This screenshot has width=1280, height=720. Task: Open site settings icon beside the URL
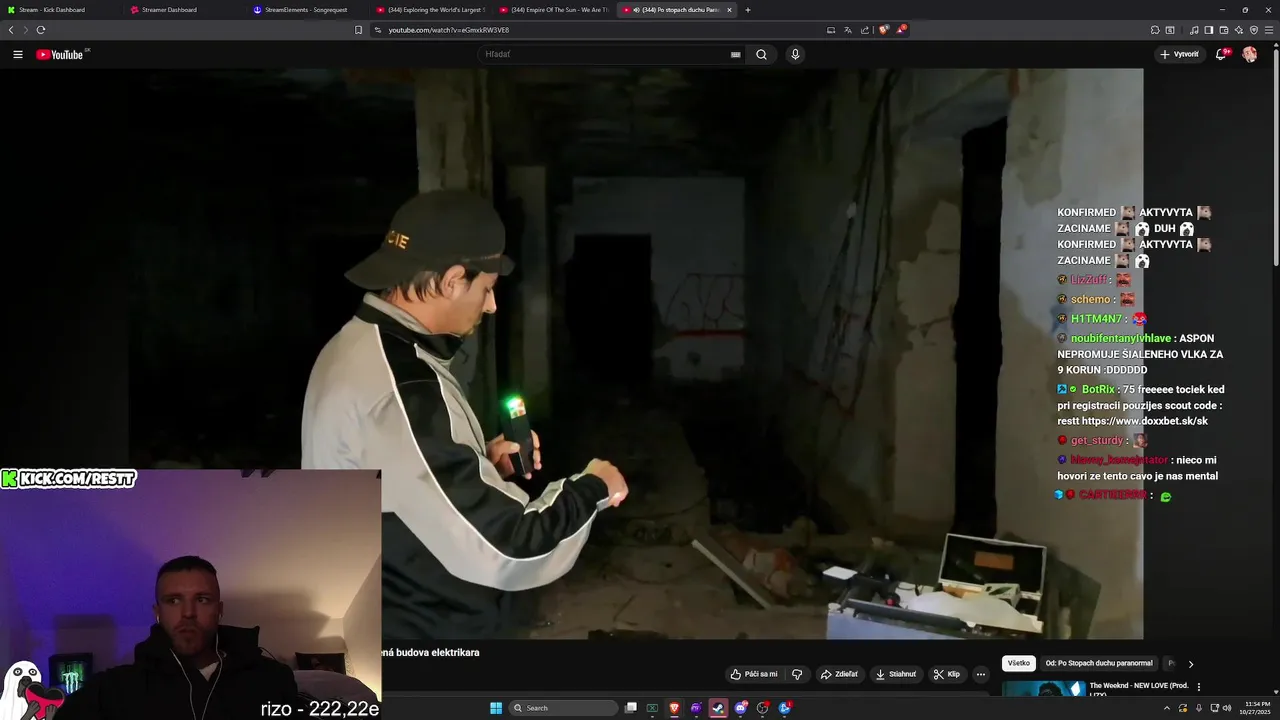click(x=377, y=30)
